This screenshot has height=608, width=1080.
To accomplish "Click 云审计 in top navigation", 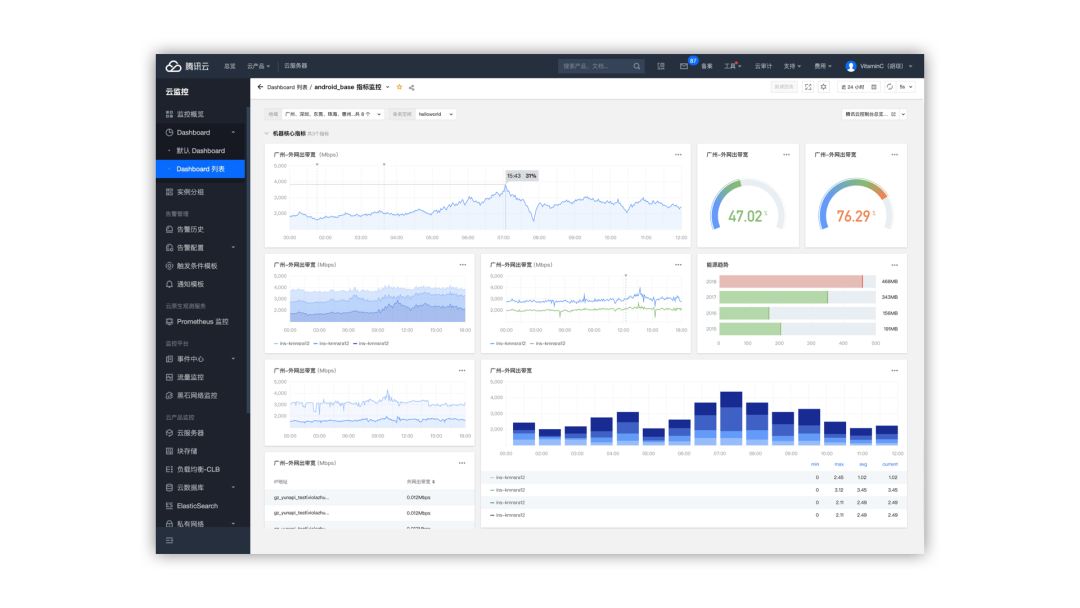I will (x=763, y=66).
